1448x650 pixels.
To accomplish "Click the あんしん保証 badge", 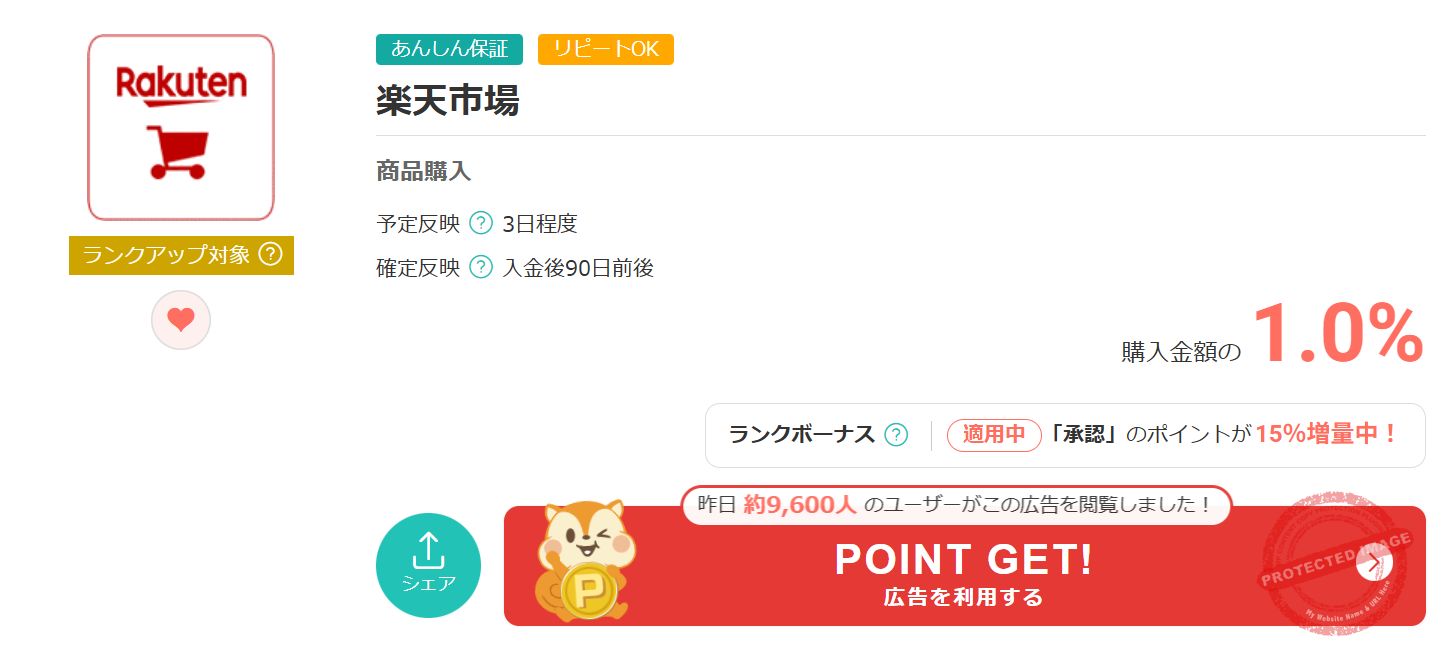I will point(449,49).
